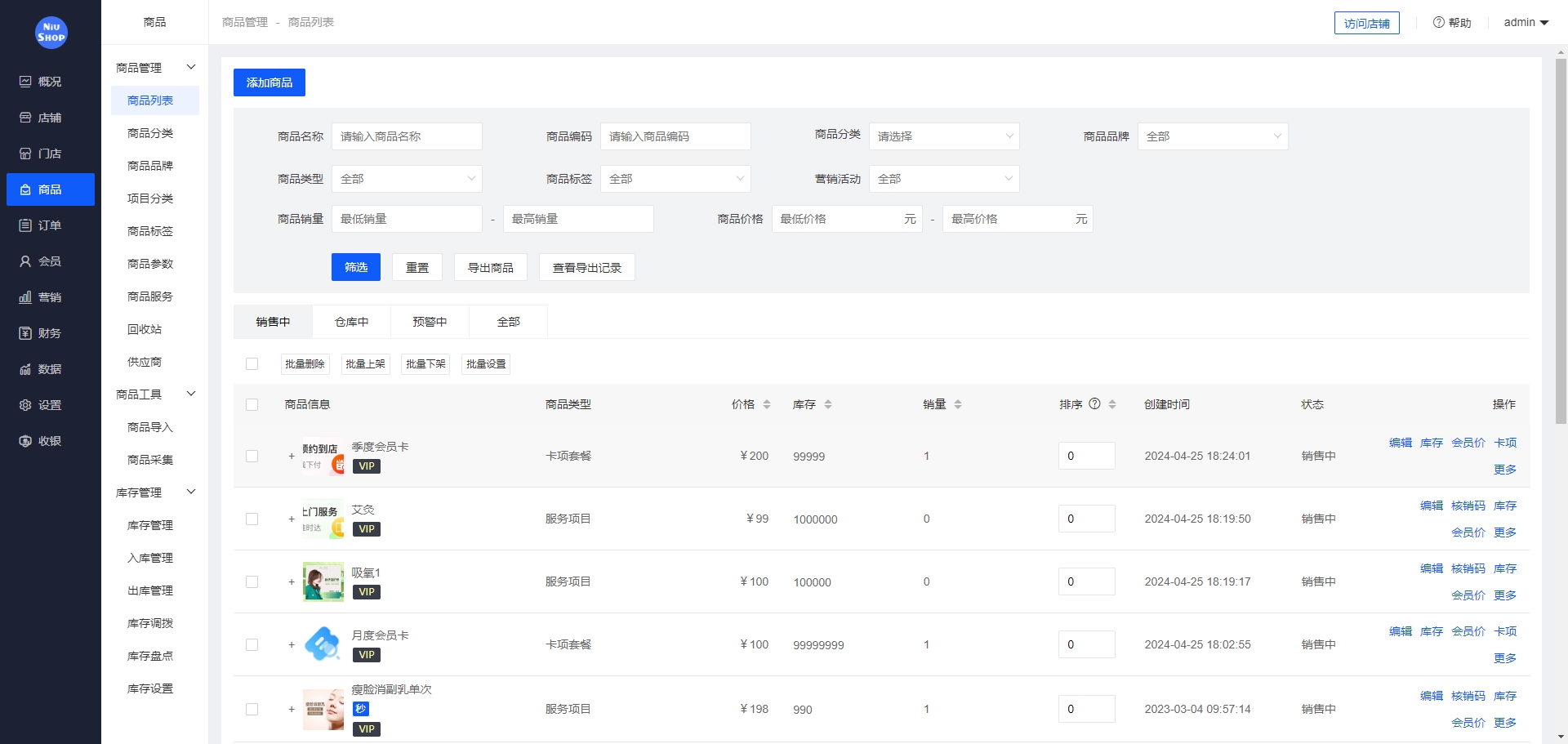The image size is (1568, 744).
Task: Switch to the 预警中 tab
Action: click(430, 321)
